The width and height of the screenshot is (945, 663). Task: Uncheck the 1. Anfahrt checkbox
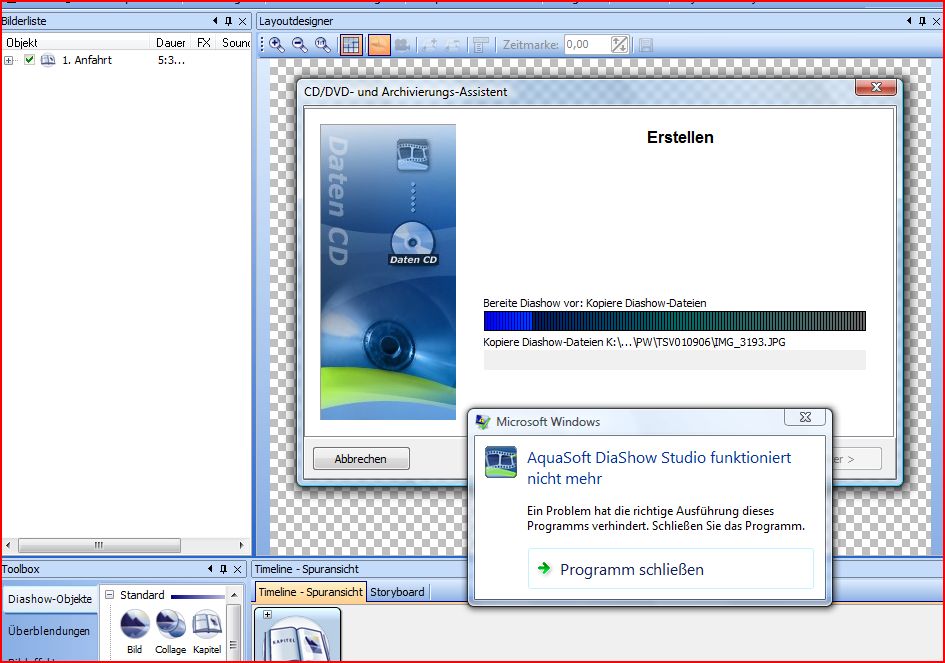[x=30, y=60]
